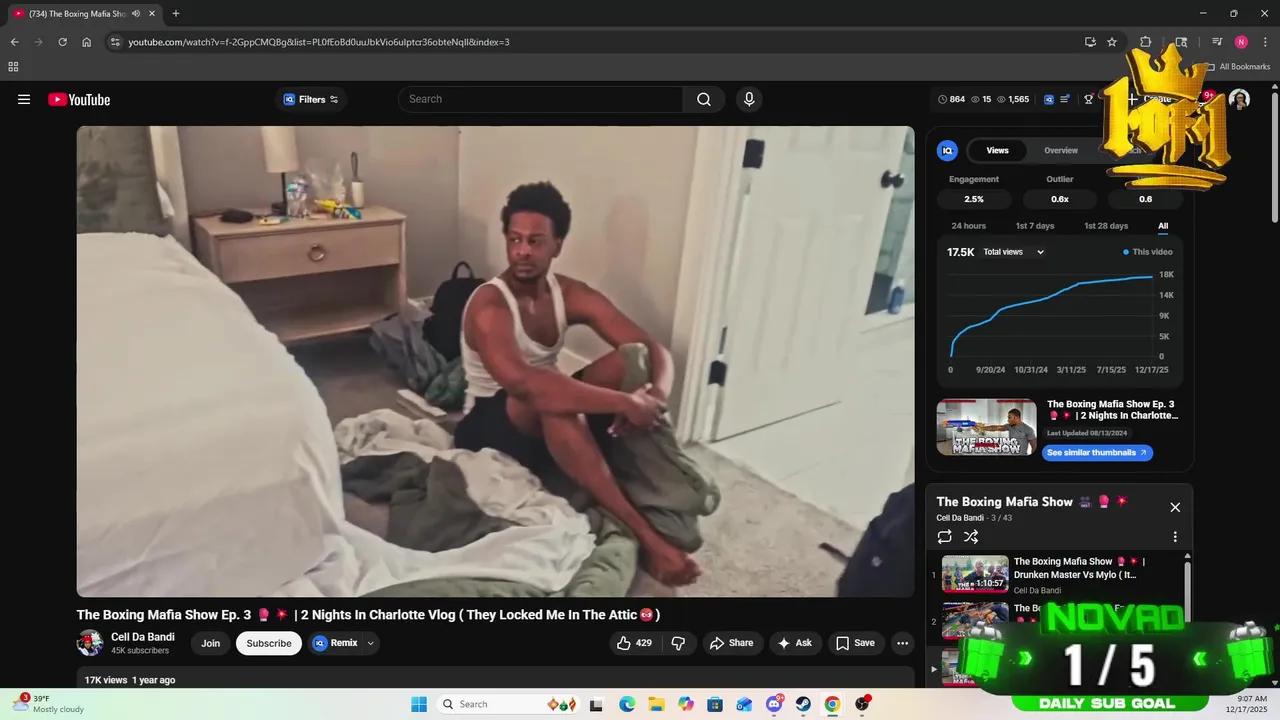The height and width of the screenshot is (720, 1280).
Task: Click the round vidIQ panel logo
Action: pos(947,150)
